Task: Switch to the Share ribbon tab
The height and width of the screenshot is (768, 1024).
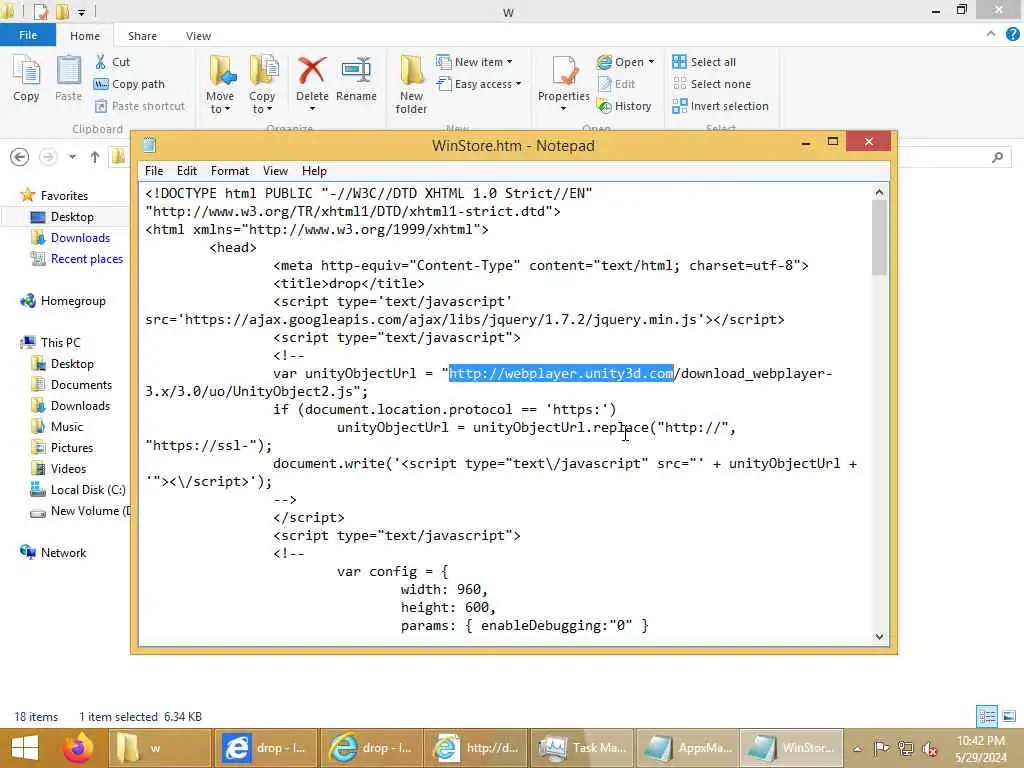Action: point(142,36)
